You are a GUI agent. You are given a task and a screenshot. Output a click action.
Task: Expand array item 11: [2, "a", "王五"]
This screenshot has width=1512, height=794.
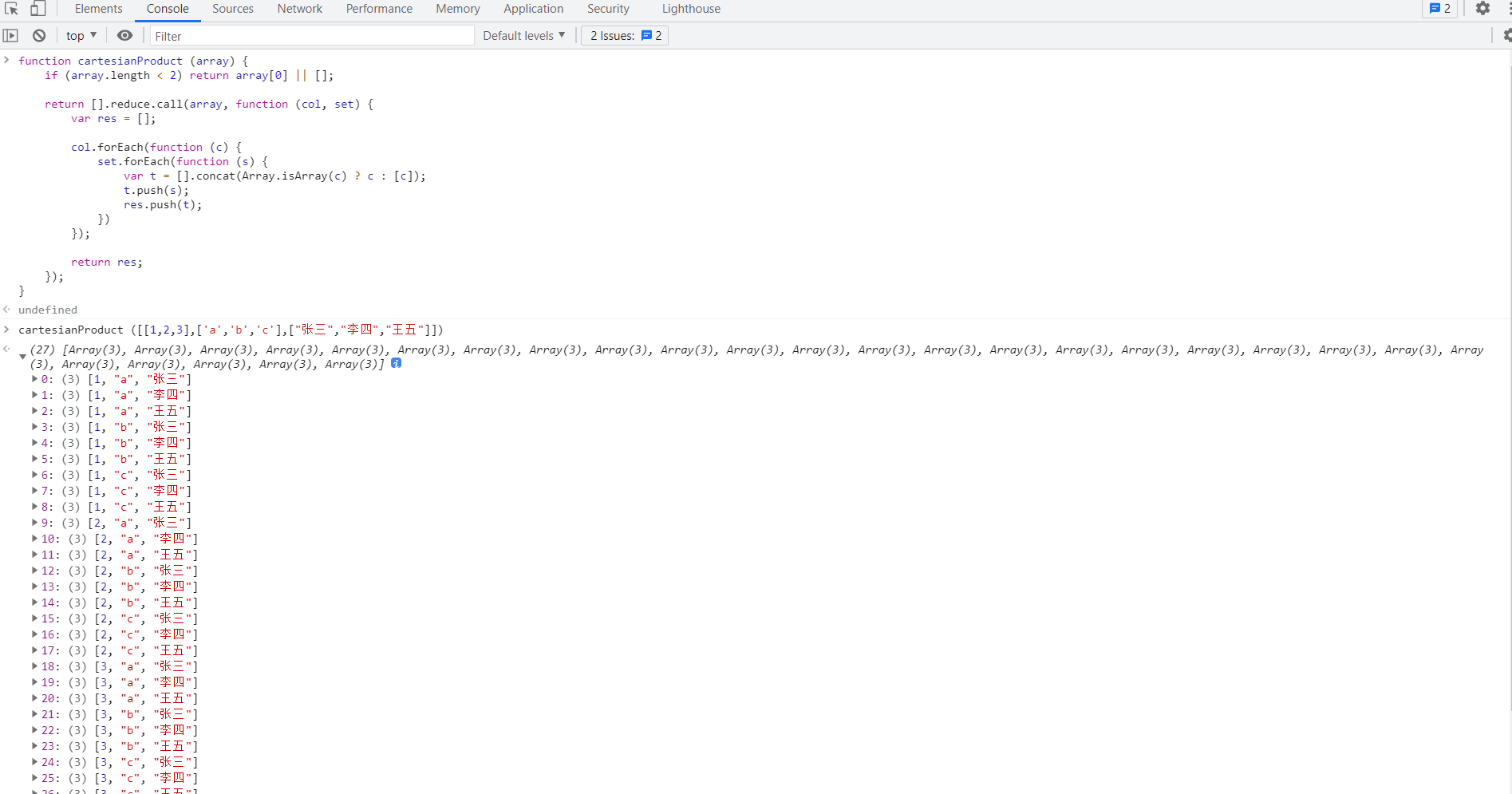coord(34,555)
